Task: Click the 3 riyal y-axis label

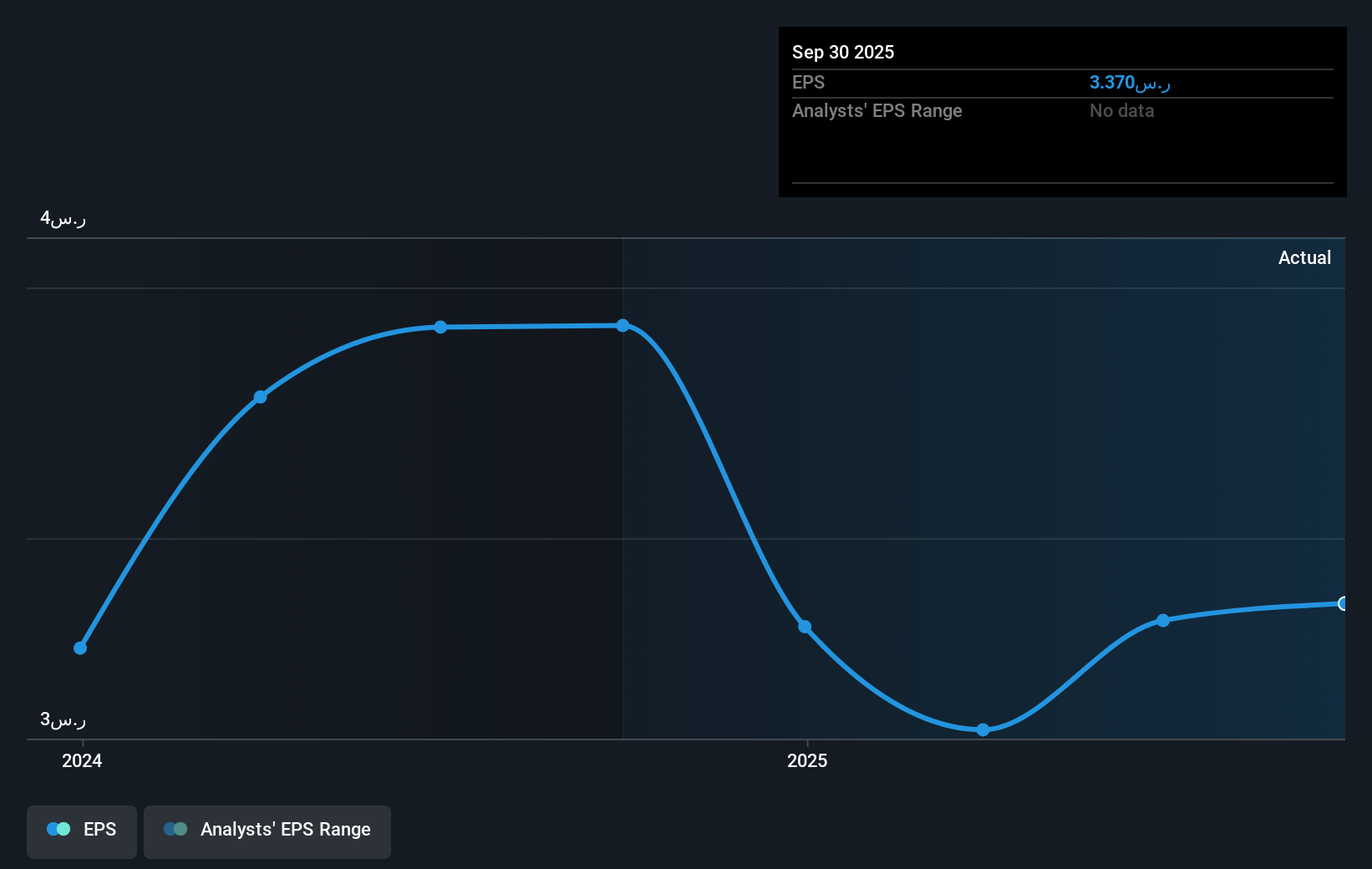Action: pos(64,719)
